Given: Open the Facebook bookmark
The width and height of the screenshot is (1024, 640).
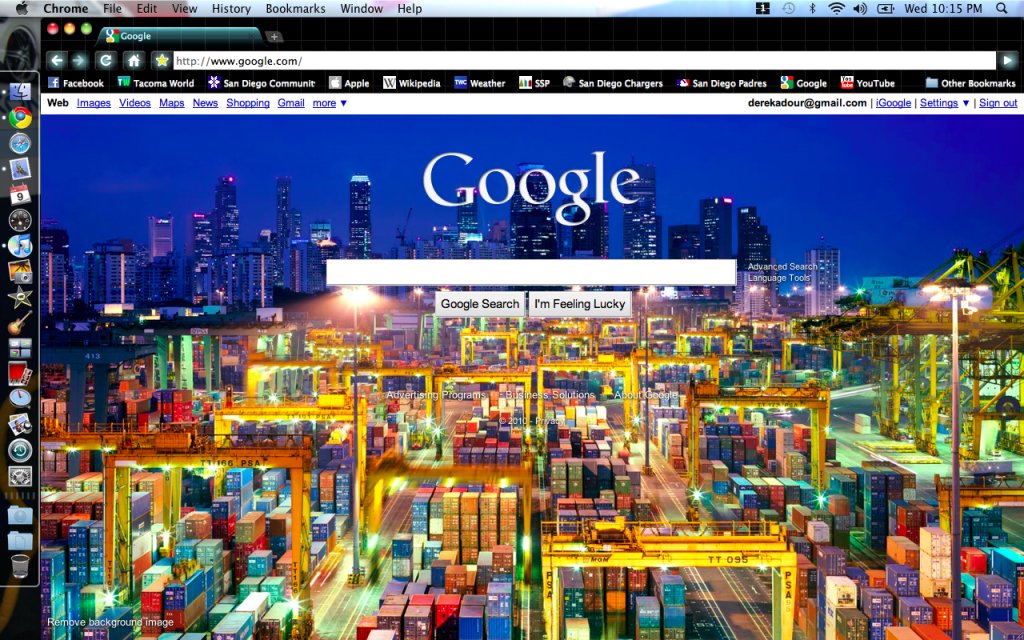Looking at the screenshot, I should pyautogui.click(x=76, y=83).
